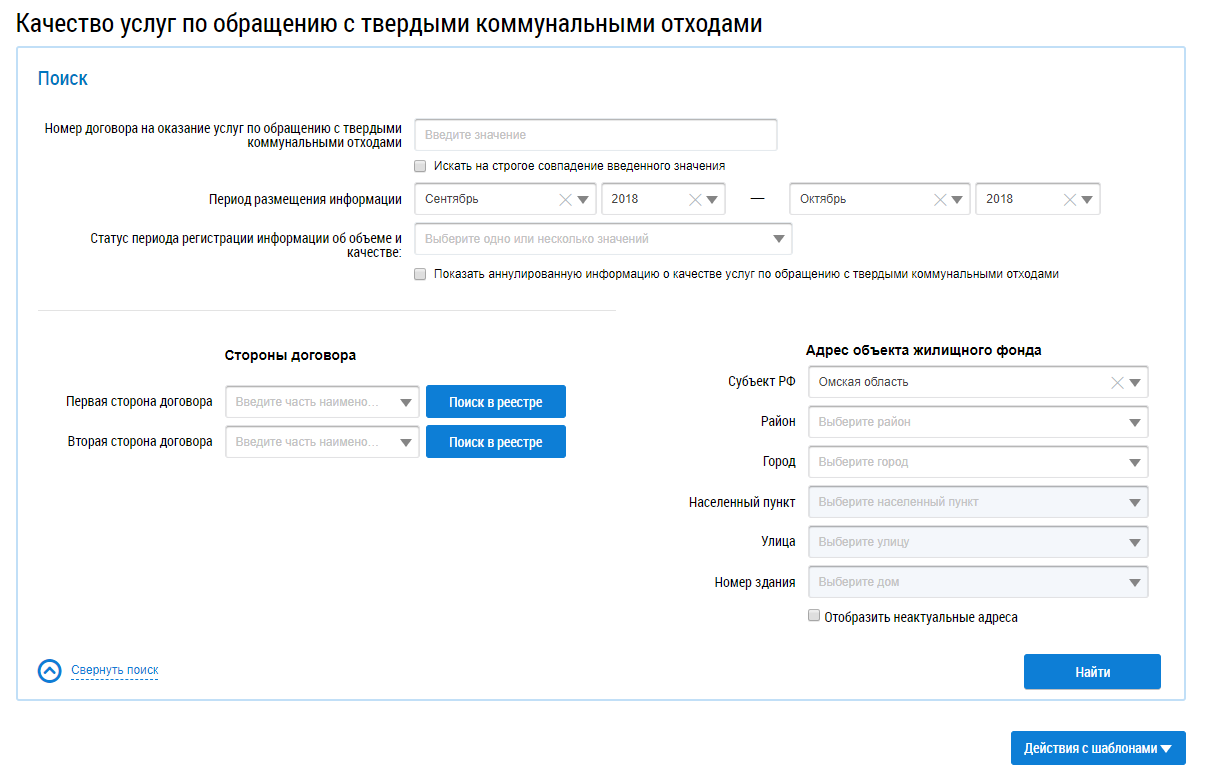Open the Сентябрь month dropdown arrow
Screen dimensions: 1209x779
coord(584,199)
